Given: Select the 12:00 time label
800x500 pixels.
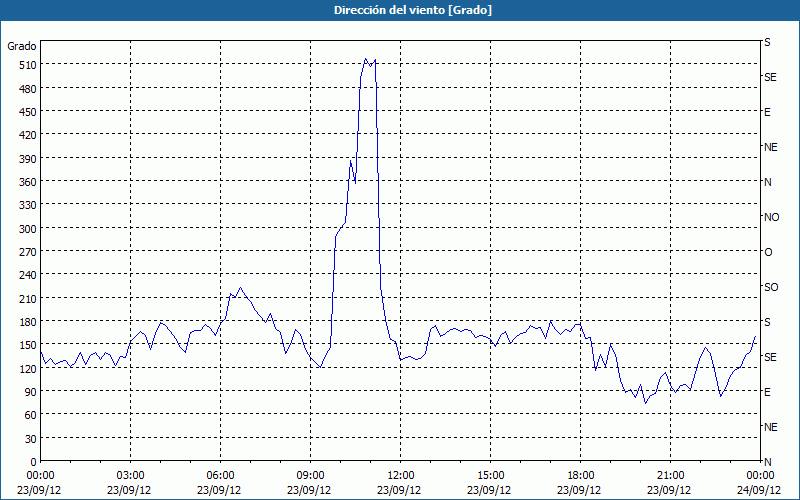Looking at the screenshot, I should (401, 476).
